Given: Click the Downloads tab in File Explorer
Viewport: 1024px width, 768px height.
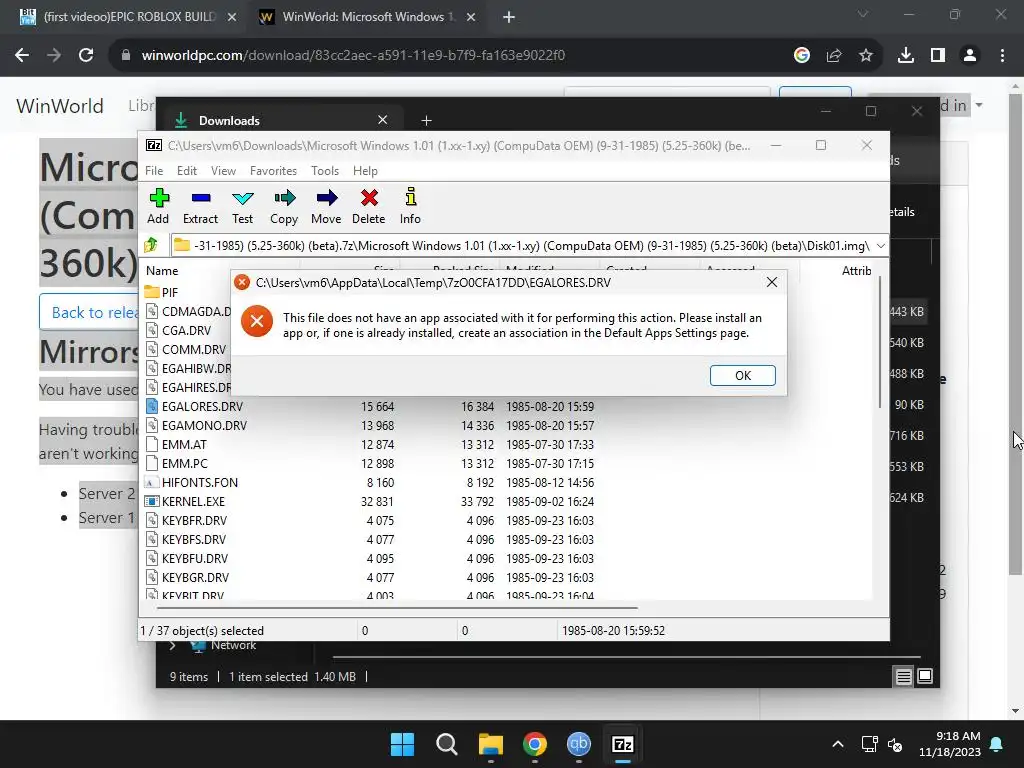Looking at the screenshot, I should 281,120.
